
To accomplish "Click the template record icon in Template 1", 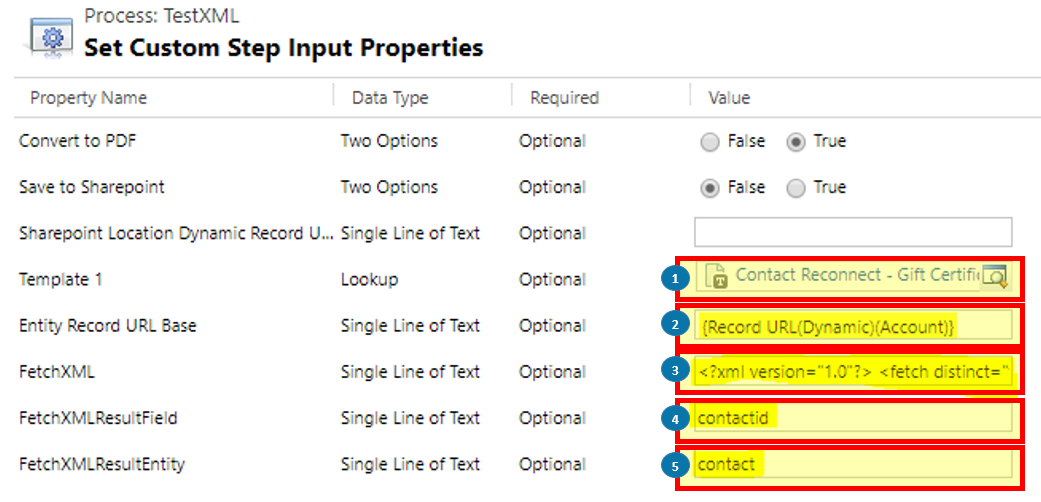I will (716, 276).
